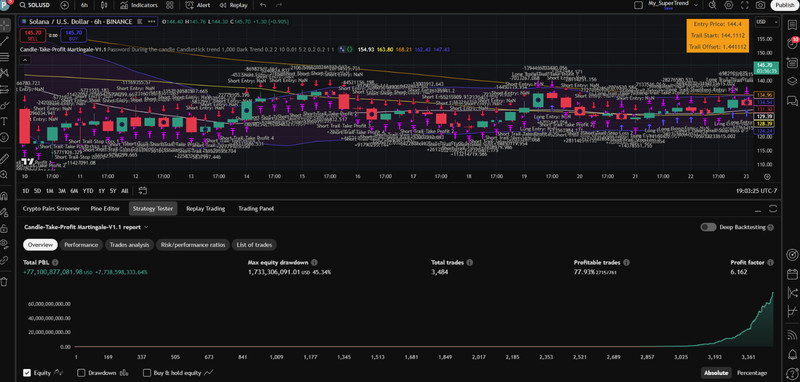The width and height of the screenshot is (800, 382).
Task: Open chart settings hexagon icon
Action: click(729, 5)
